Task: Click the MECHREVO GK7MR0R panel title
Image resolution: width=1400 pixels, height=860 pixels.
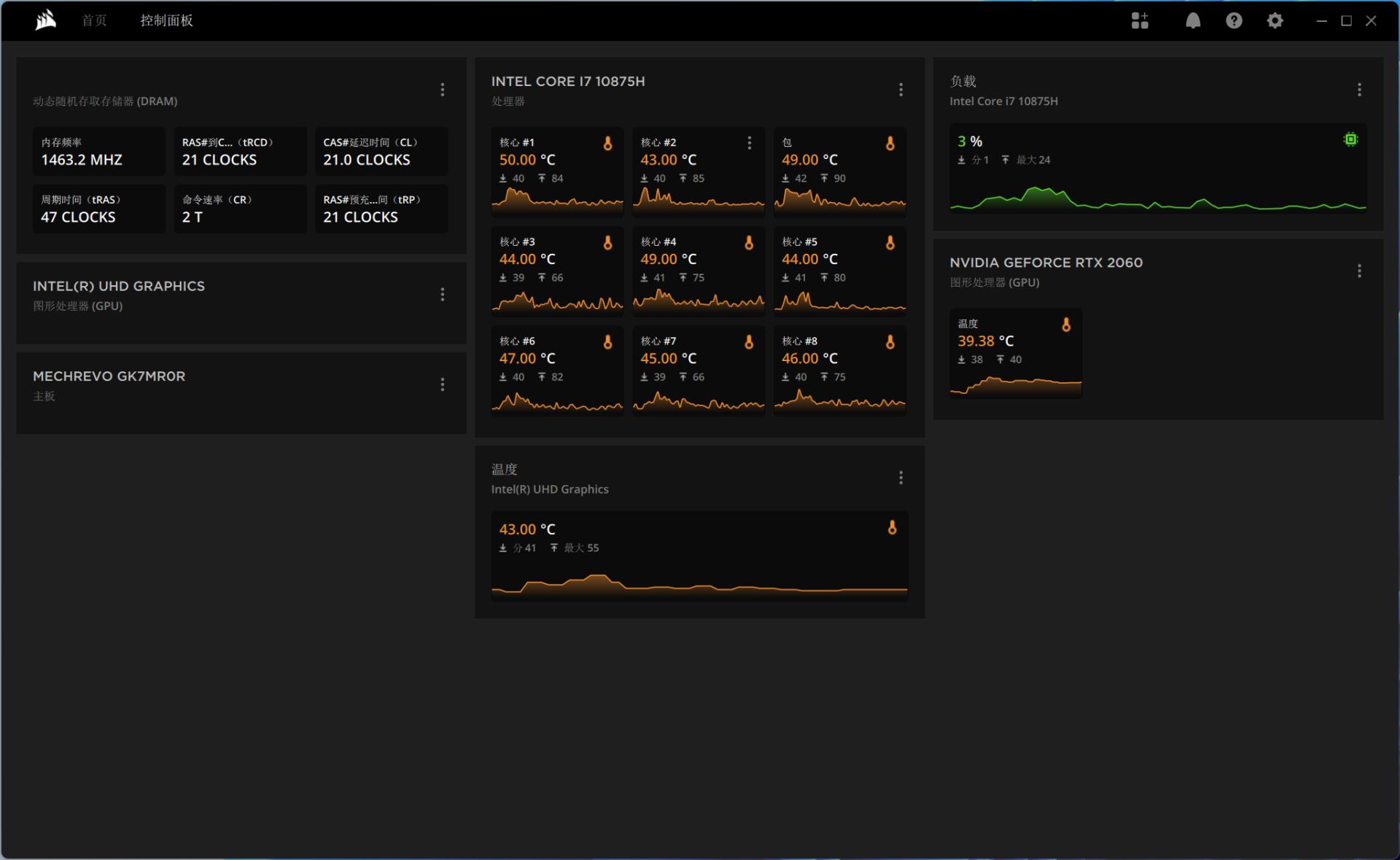Action: (109, 376)
